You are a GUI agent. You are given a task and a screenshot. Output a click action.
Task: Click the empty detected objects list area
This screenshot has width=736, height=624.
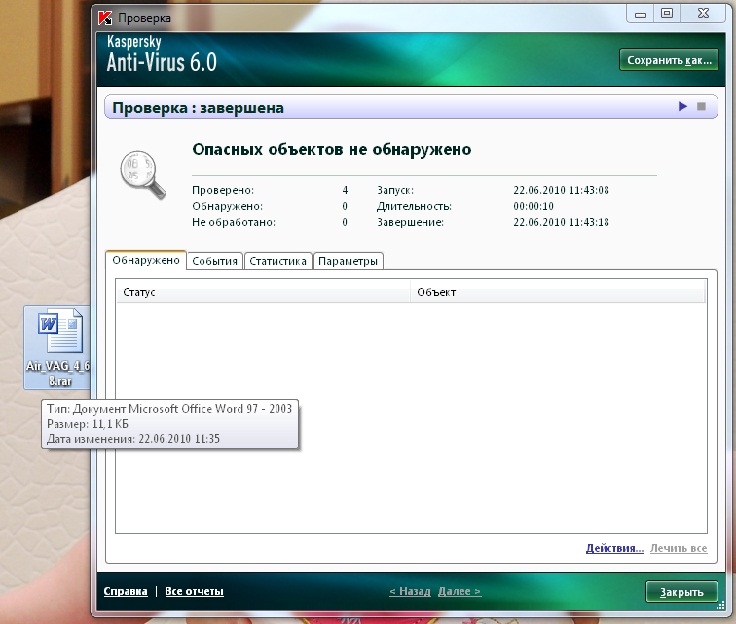[410, 420]
